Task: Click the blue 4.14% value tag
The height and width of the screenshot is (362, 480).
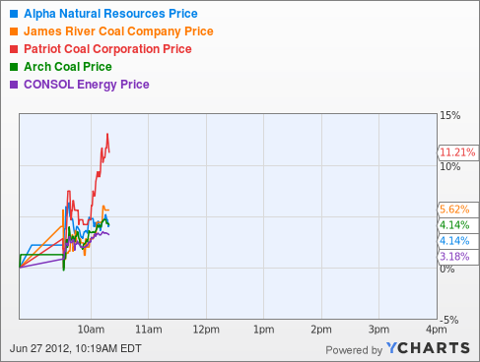Action: click(458, 241)
